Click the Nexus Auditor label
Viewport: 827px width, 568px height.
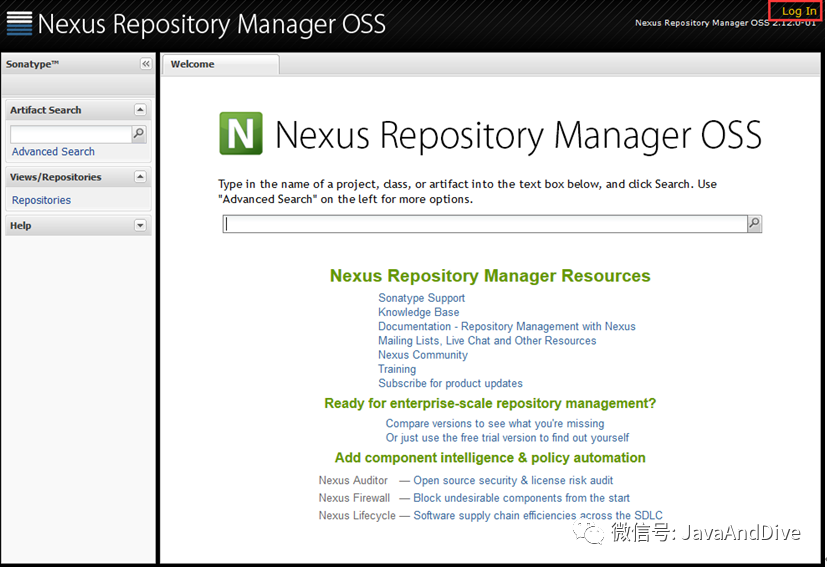(x=353, y=480)
